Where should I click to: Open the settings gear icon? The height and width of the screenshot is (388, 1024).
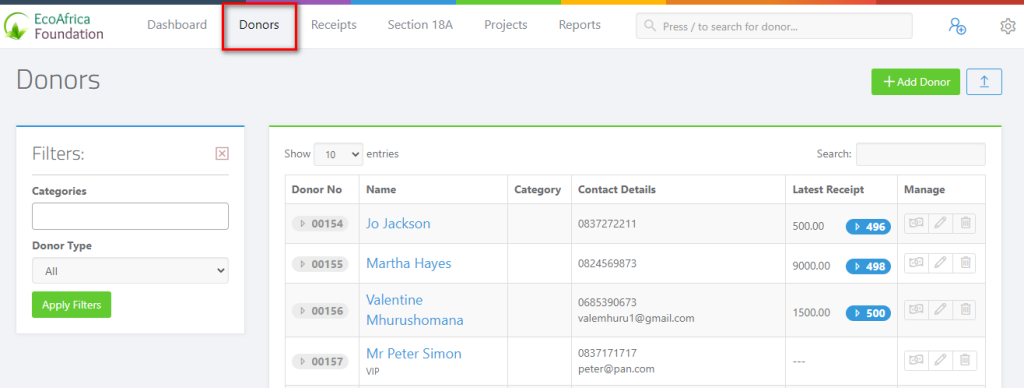tap(1008, 26)
